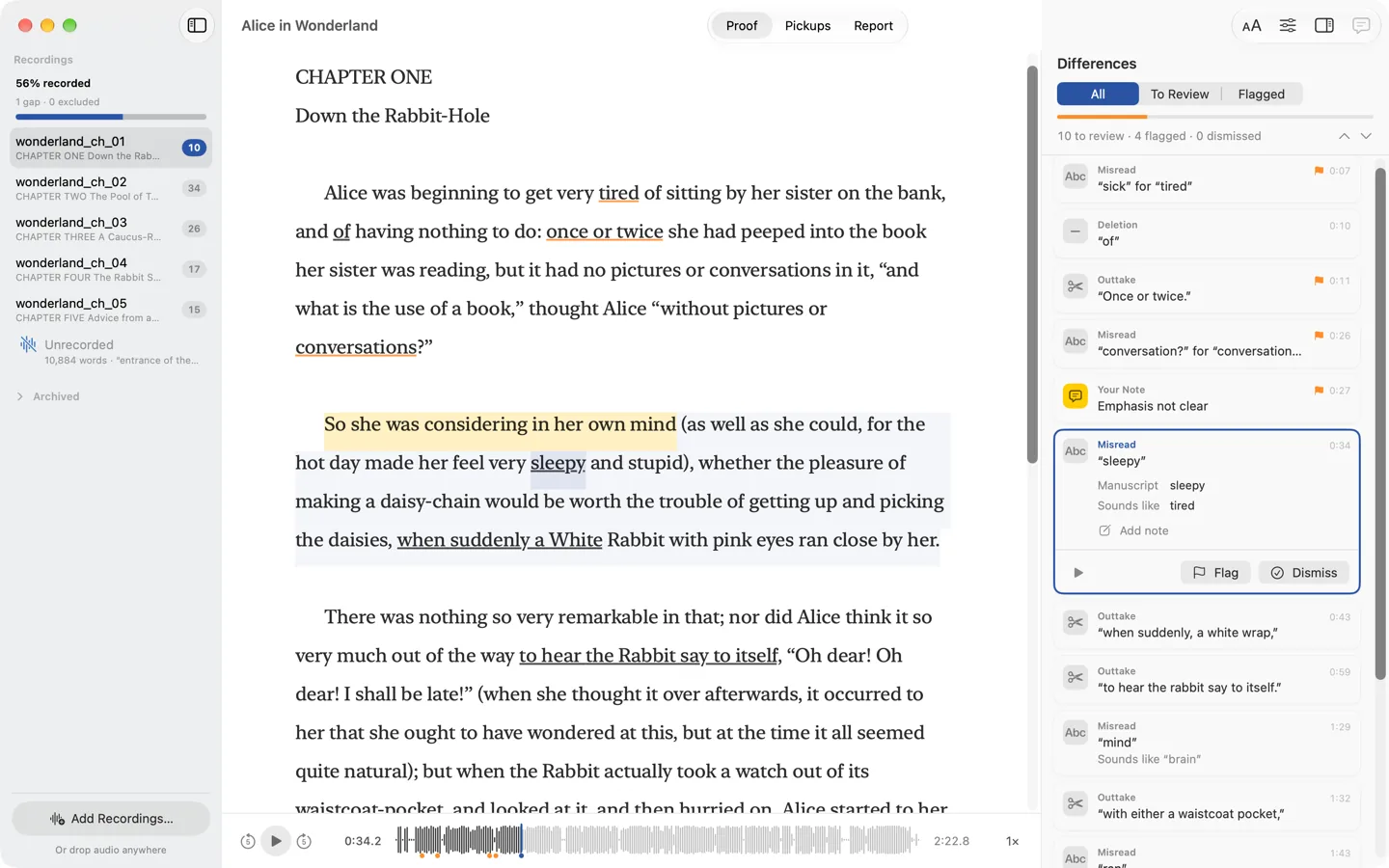This screenshot has height=868, width=1389.
Task: Filter differences by Flagged
Action: point(1262,94)
